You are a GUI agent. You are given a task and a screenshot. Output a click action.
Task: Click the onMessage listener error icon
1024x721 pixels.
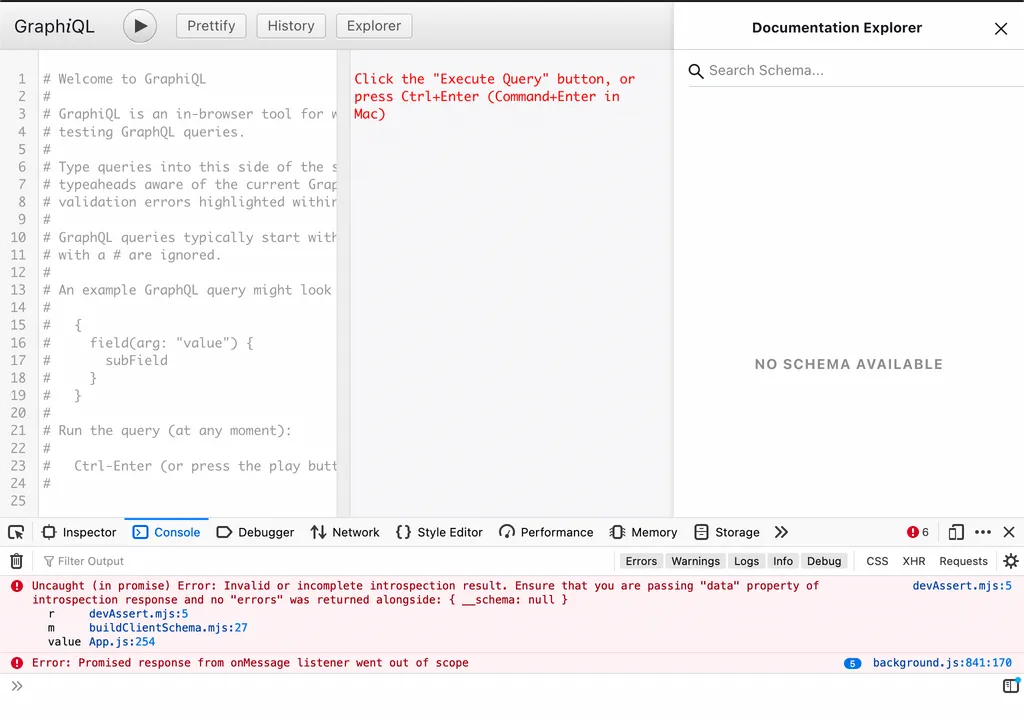[17, 663]
